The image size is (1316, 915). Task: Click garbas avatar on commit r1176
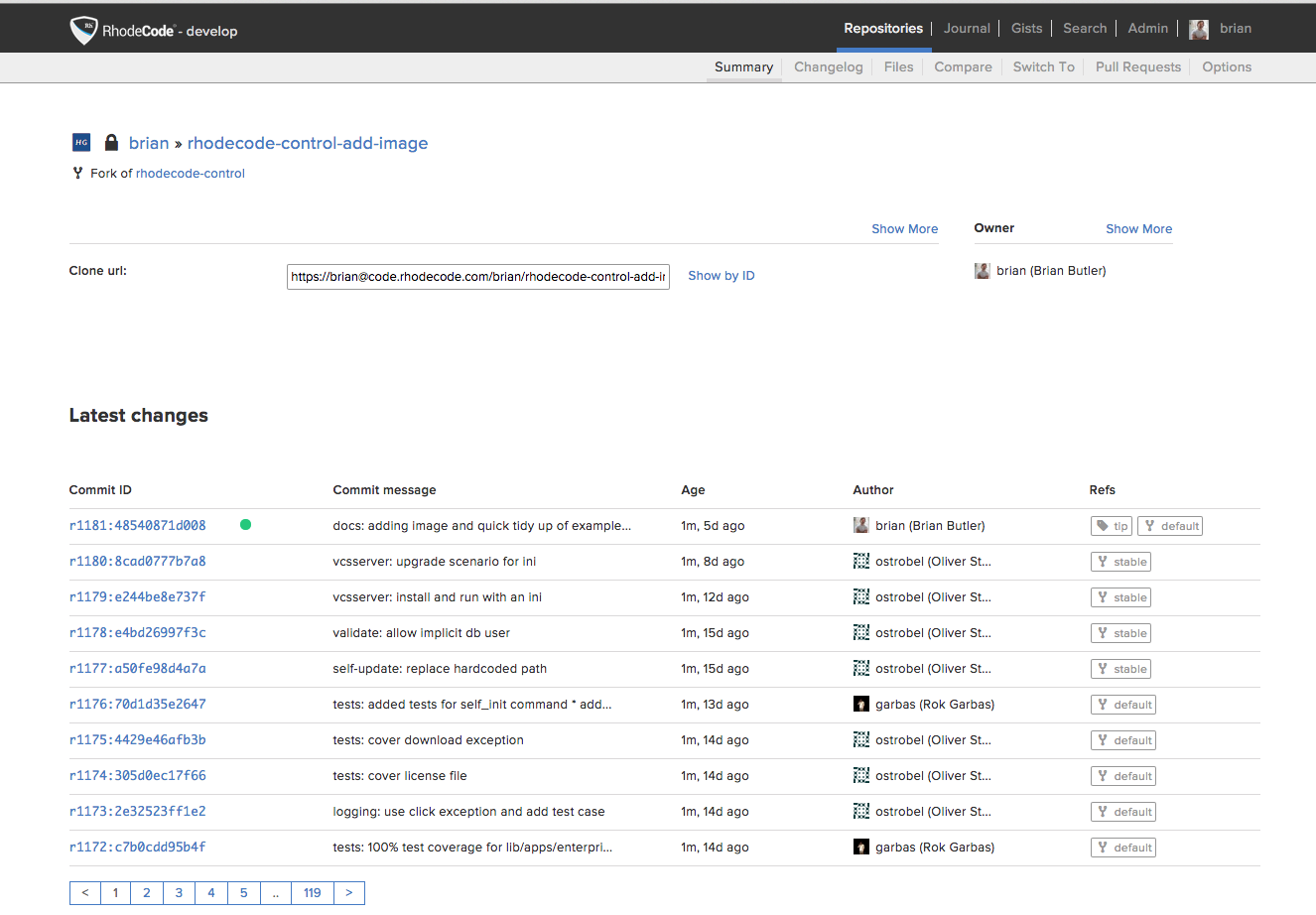click(861, 705)
